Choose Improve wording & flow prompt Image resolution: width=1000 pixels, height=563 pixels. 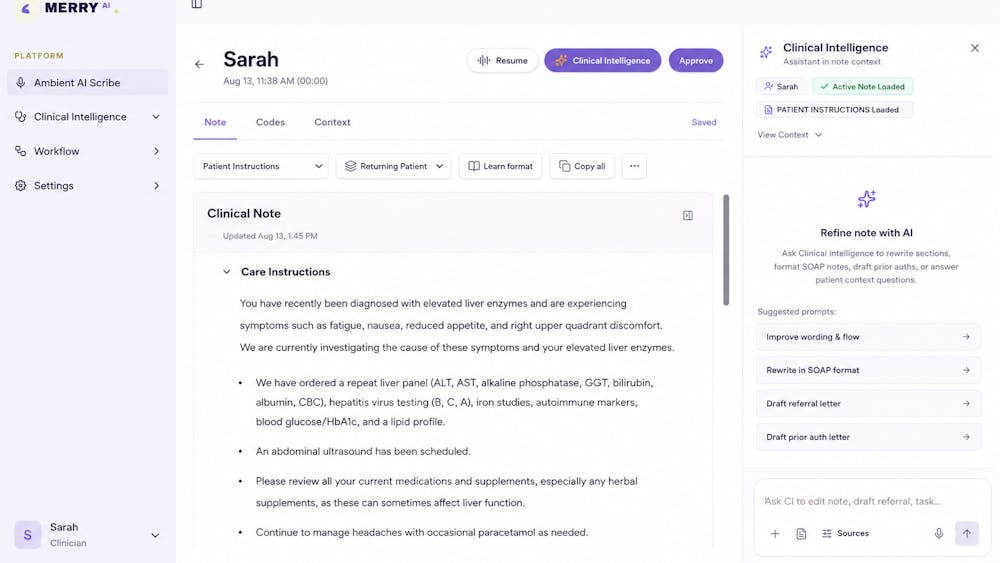pos(868,337)
